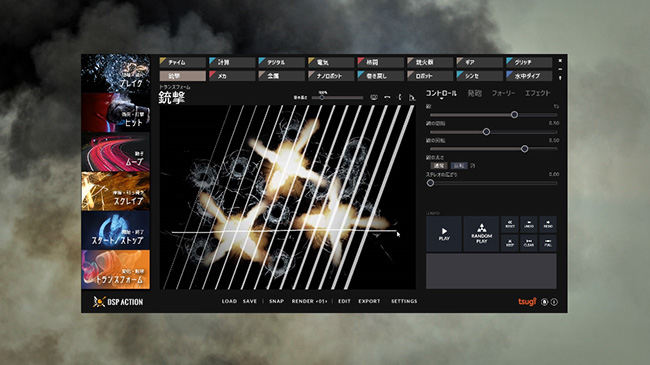Click the first round icon beside the tsugi logo

pyautogui.click(x=545, y=302)
